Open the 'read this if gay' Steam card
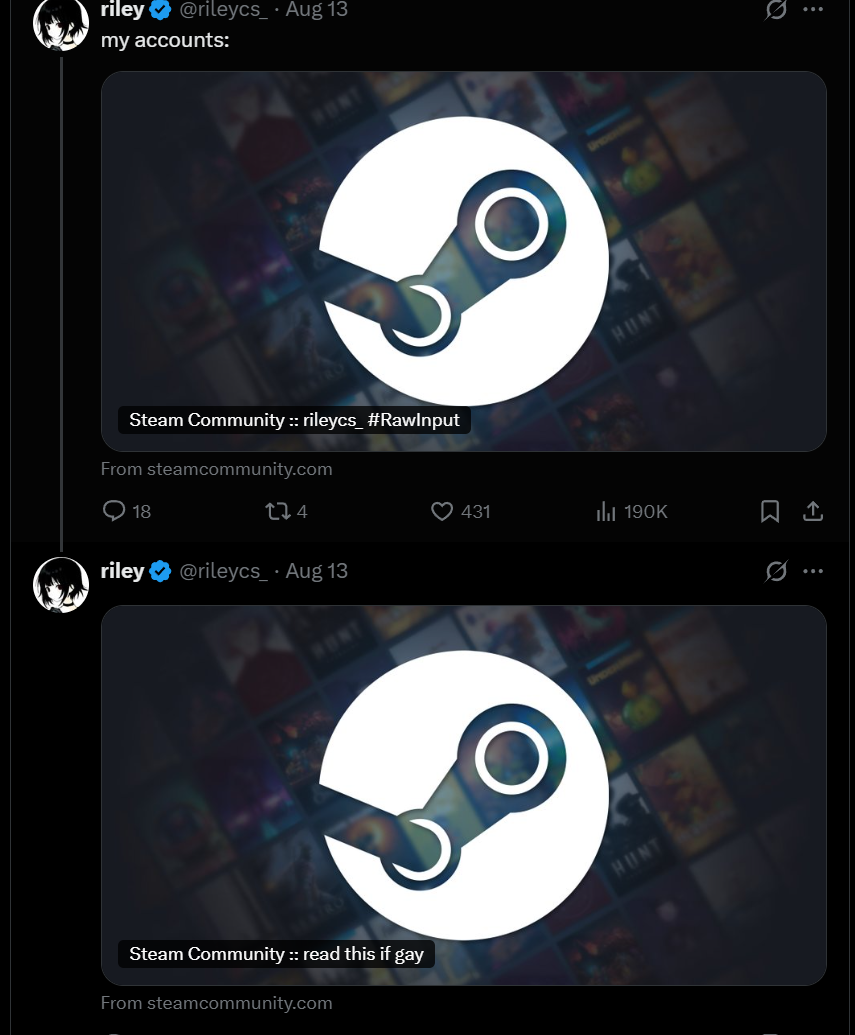The width and height of the screenshot is (855, 1035). [x=463, y=795]
